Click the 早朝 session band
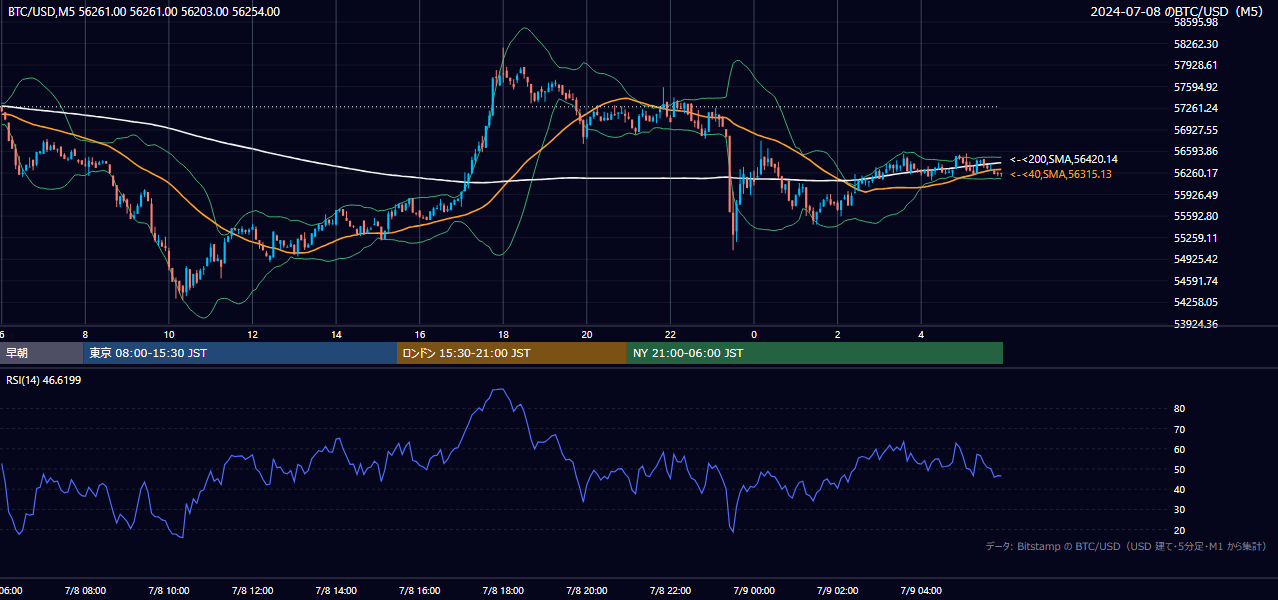This screenshot has height=600, width=1278. [42, 353]
